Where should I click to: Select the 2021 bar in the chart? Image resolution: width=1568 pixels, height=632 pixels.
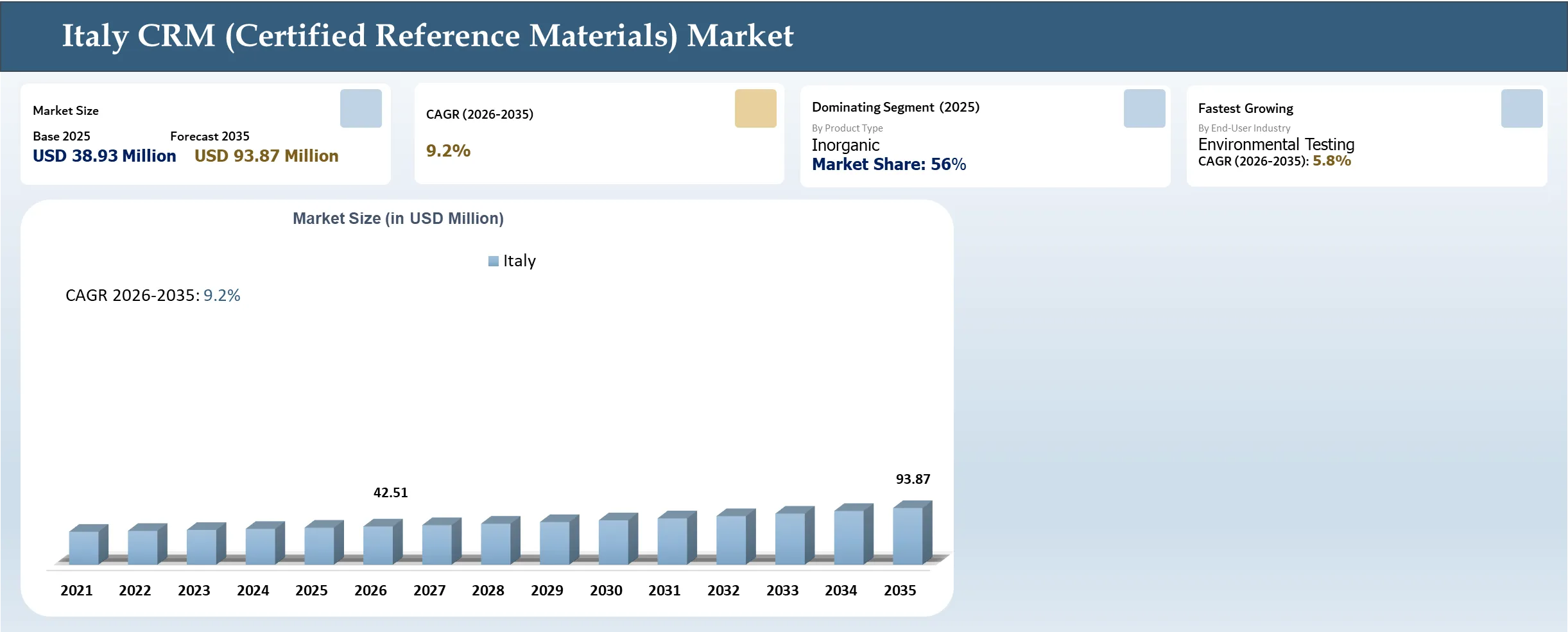point(89,545)
